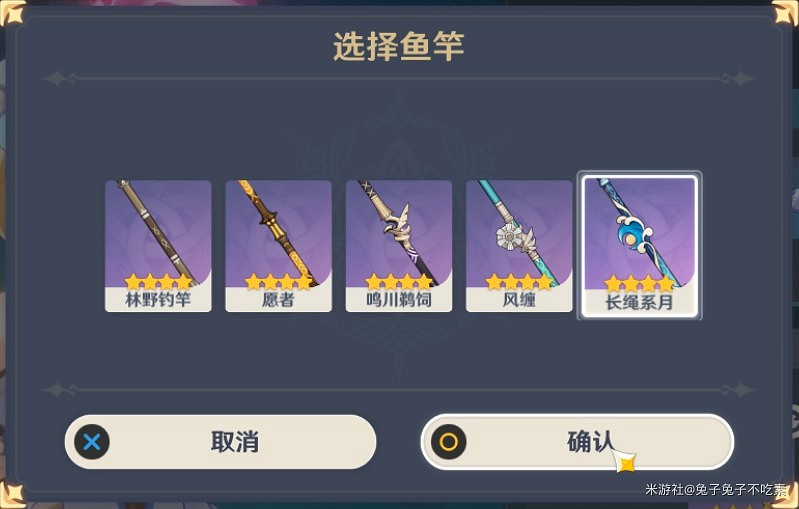Select the 林野钓竿 fishing rod image
799x509 pixels.
coord(158,234)
